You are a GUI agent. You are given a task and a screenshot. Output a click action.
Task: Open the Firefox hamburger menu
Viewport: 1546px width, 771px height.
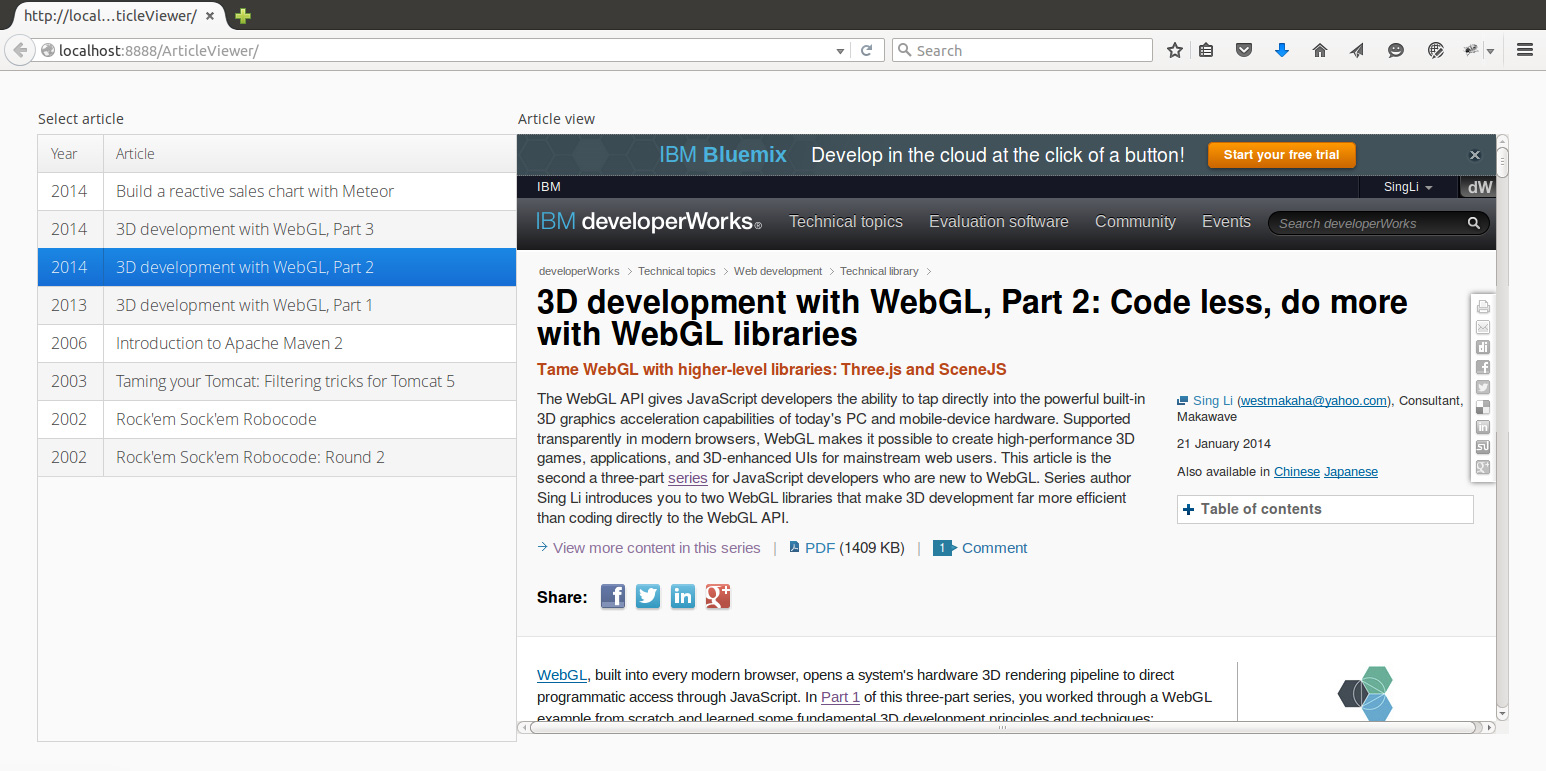tap(1525, 50)
